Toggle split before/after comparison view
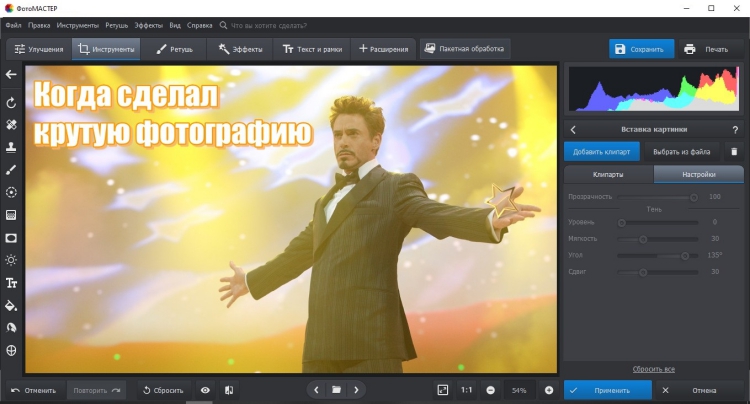Screen dimensions: 750x404 point(229,390)
